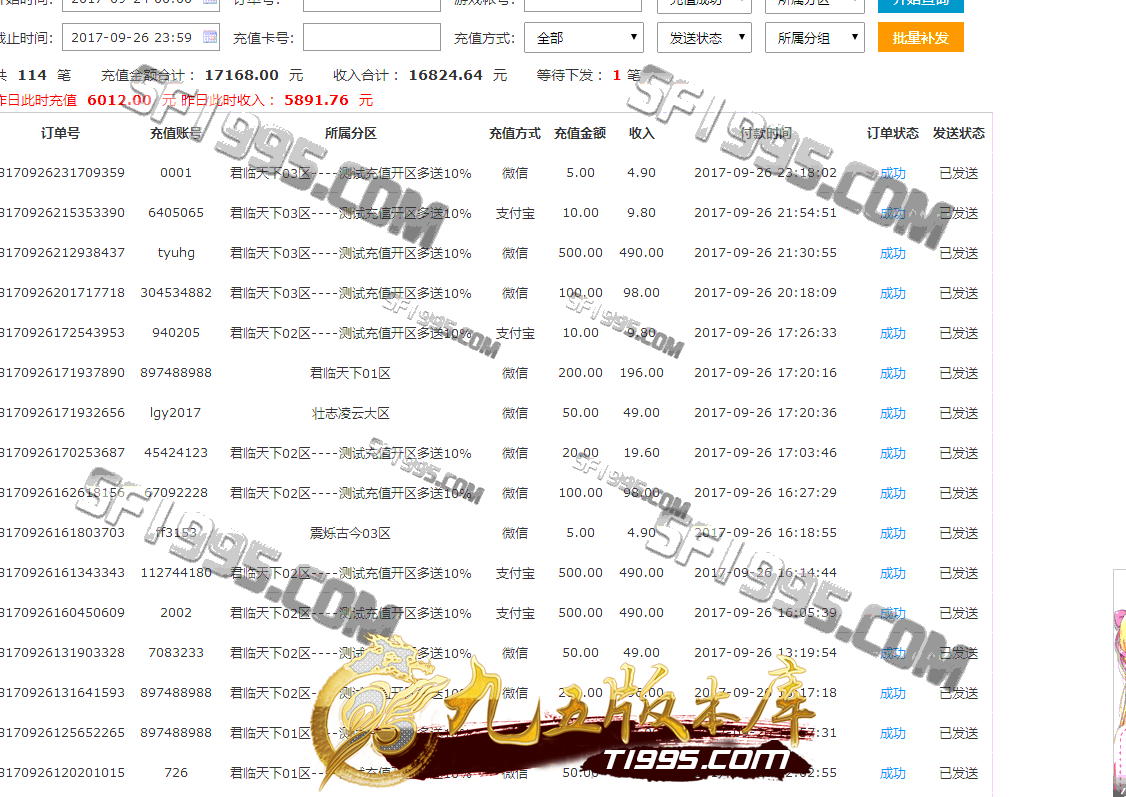Viewport: 1126px width, 797px height.
Task: Click the 充值金额 column header
Action: point(580,133)
